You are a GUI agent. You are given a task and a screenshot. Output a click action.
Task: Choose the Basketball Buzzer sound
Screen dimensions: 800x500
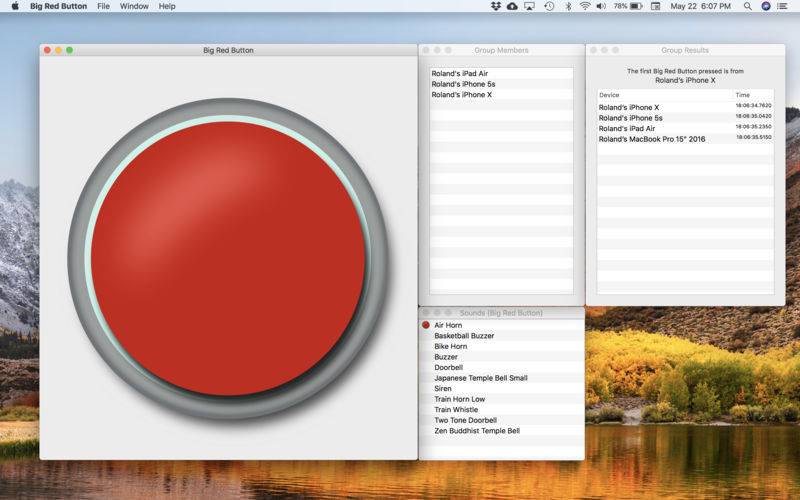coord(502,336)
